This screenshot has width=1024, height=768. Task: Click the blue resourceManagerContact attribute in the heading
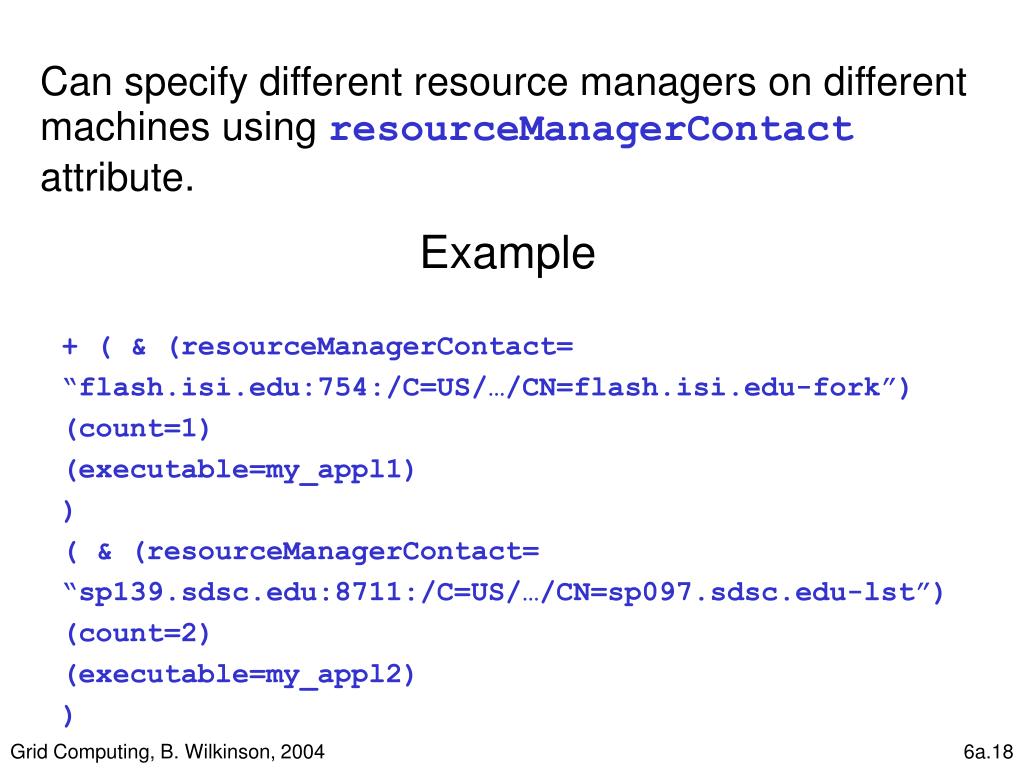point(592,129)
